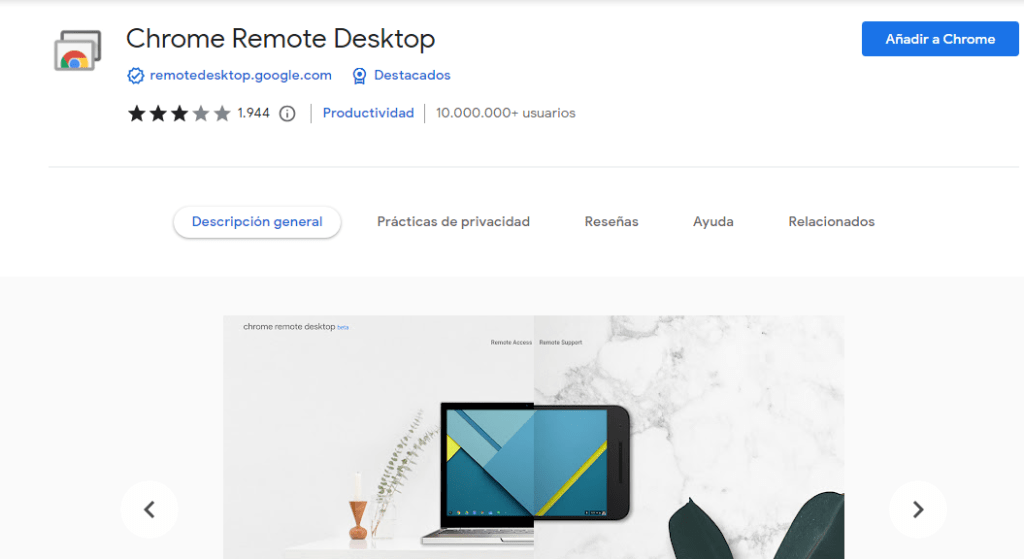
Task: Click the Destacados label text
Action: tap(412, 76)
